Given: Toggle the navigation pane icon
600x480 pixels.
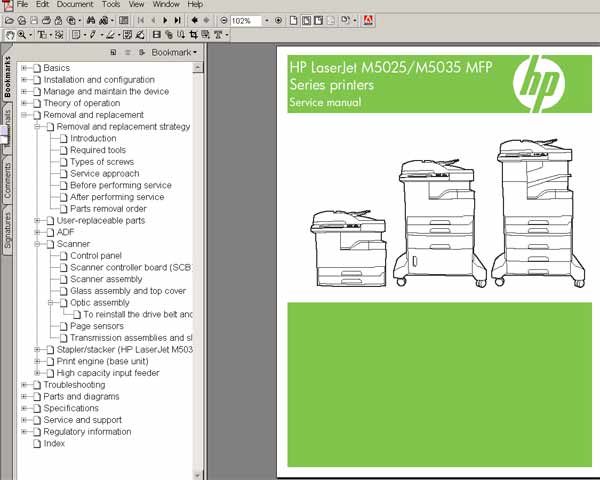Looking at the screenshot, I should [x=123, y=20].
